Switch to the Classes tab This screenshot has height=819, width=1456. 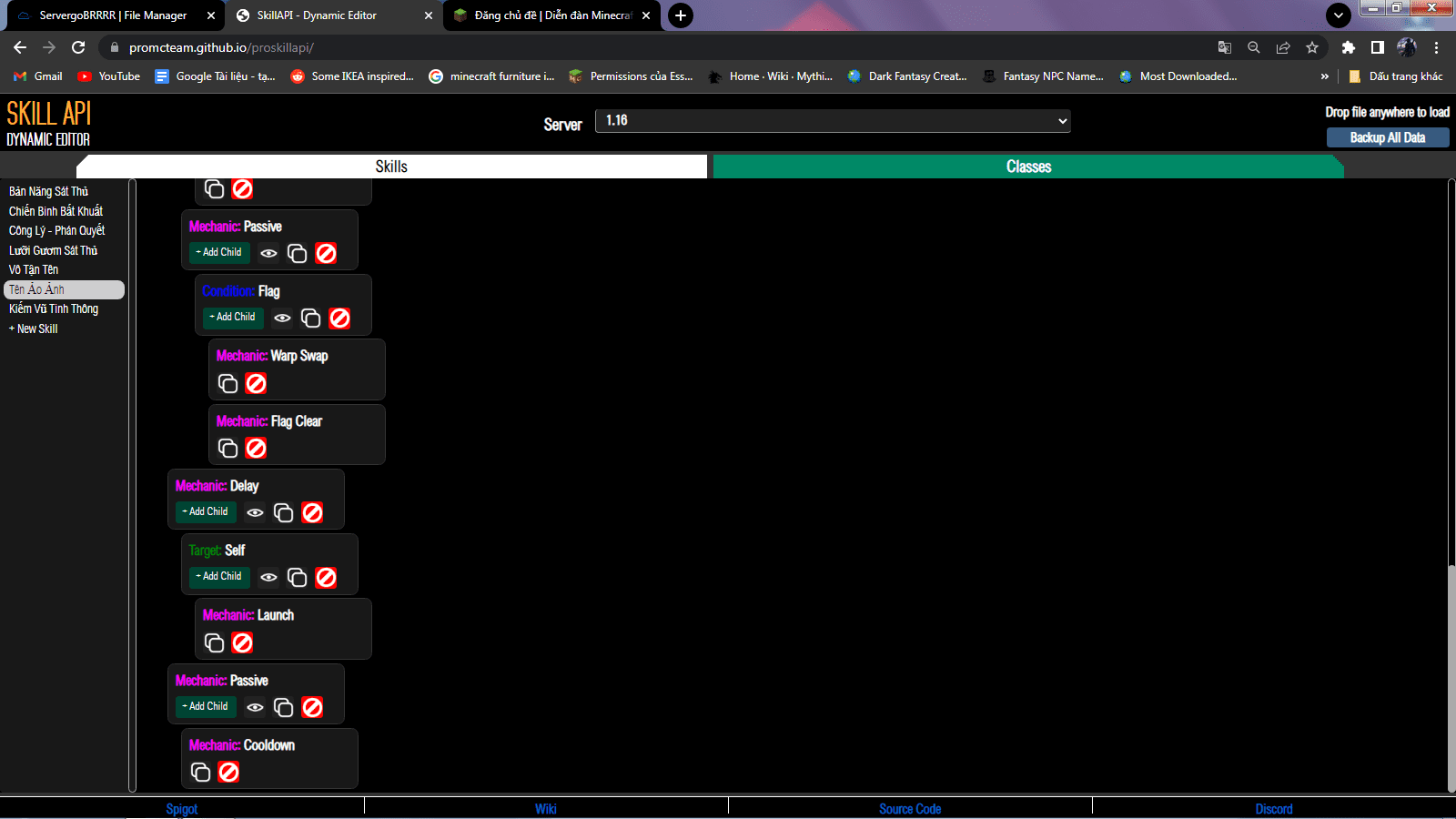[x=1028, y=167]
